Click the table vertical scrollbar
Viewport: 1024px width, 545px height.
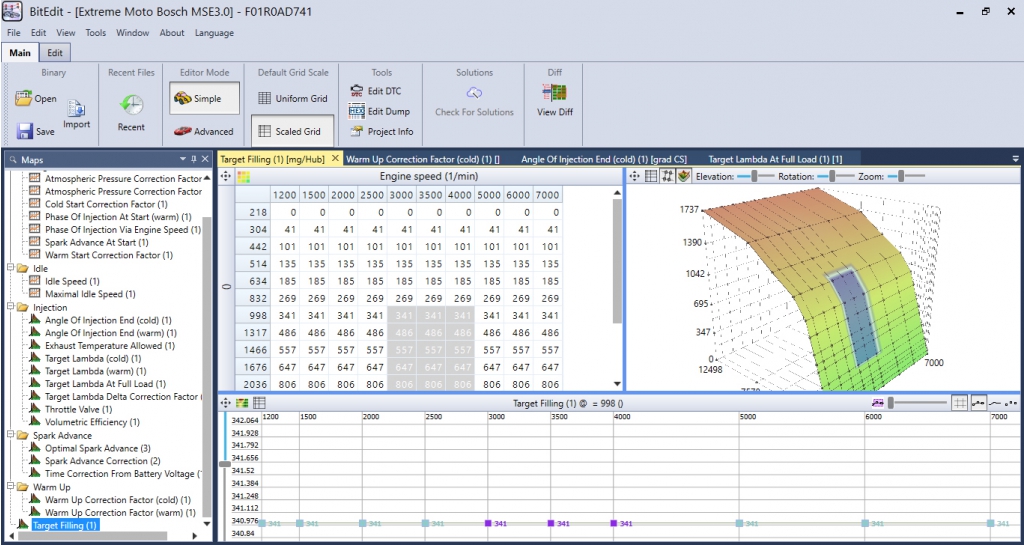tap(617, 261)
